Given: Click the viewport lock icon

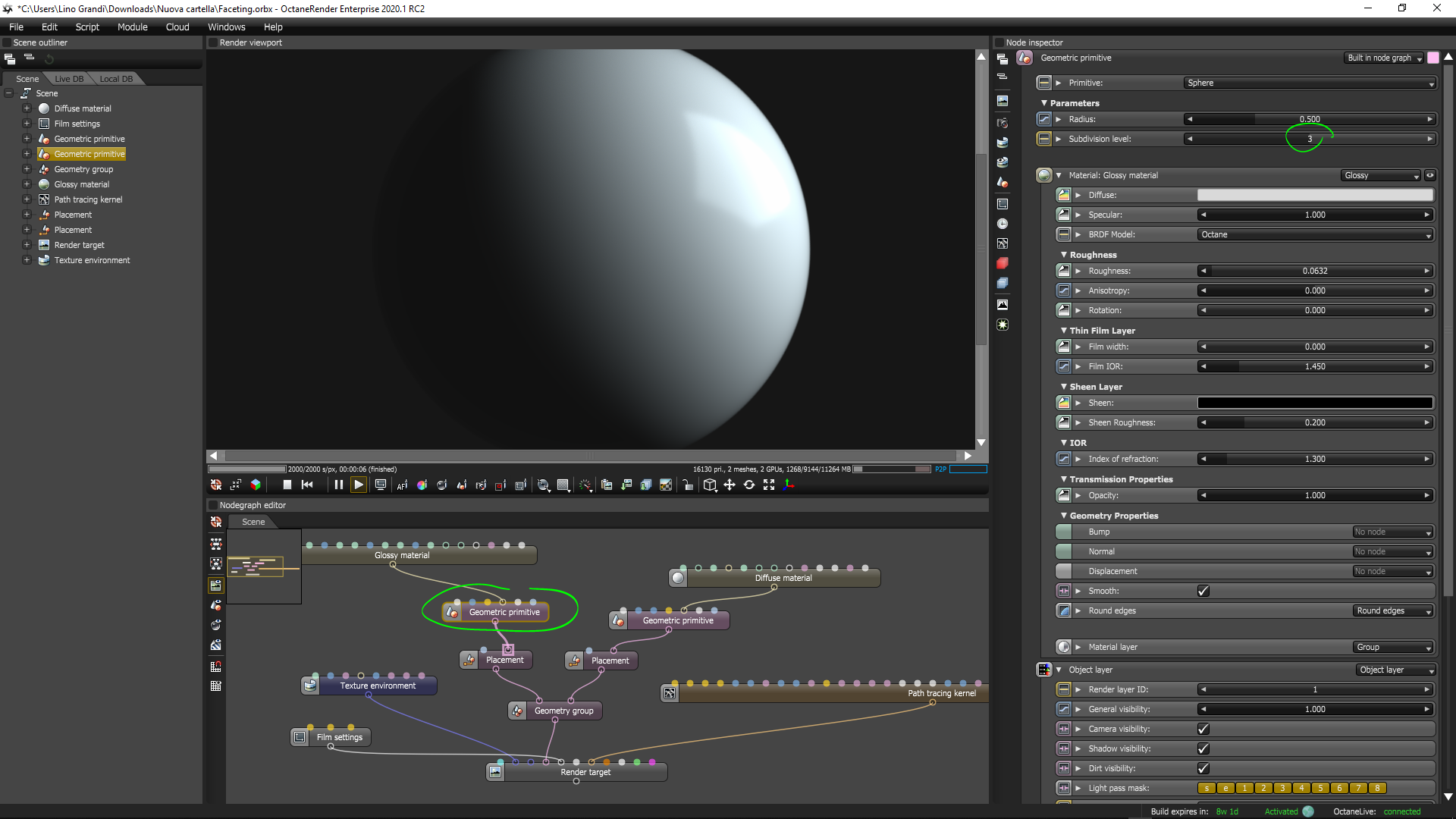Looking at the screenshot, I should click(687, 485).
